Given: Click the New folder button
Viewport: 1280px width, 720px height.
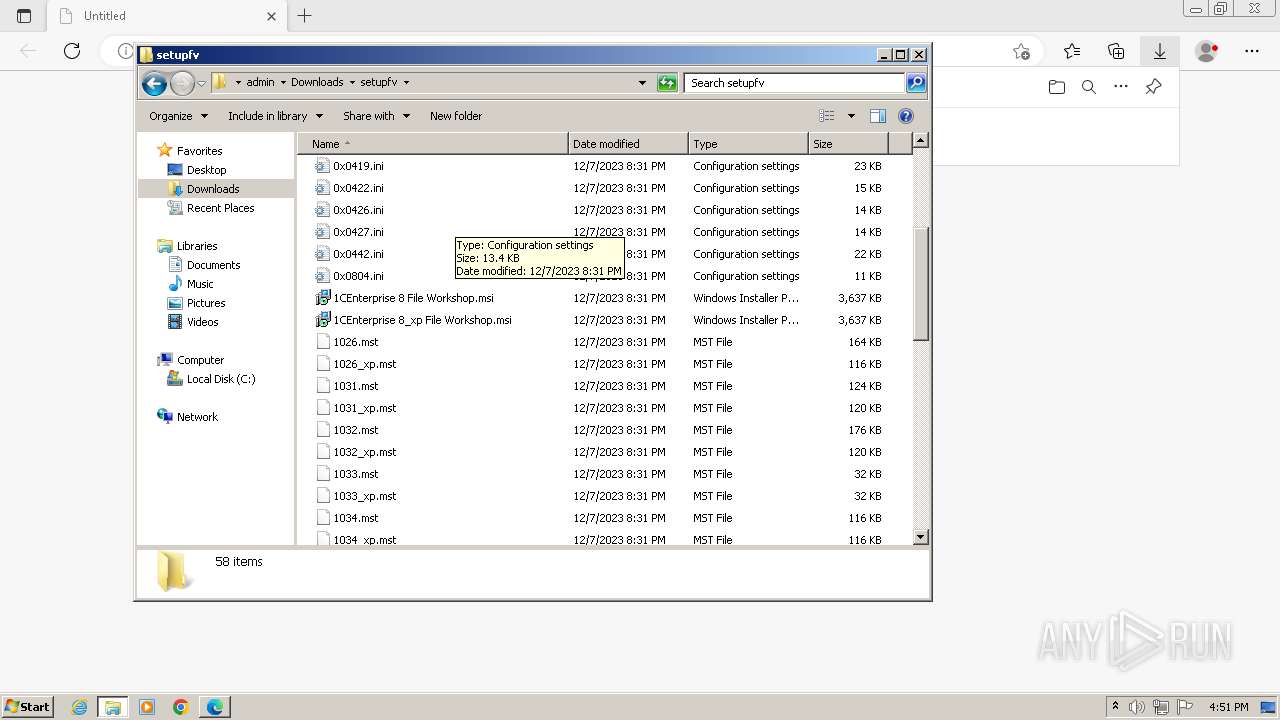Looking at the screenshot, I should coord(456,116).
